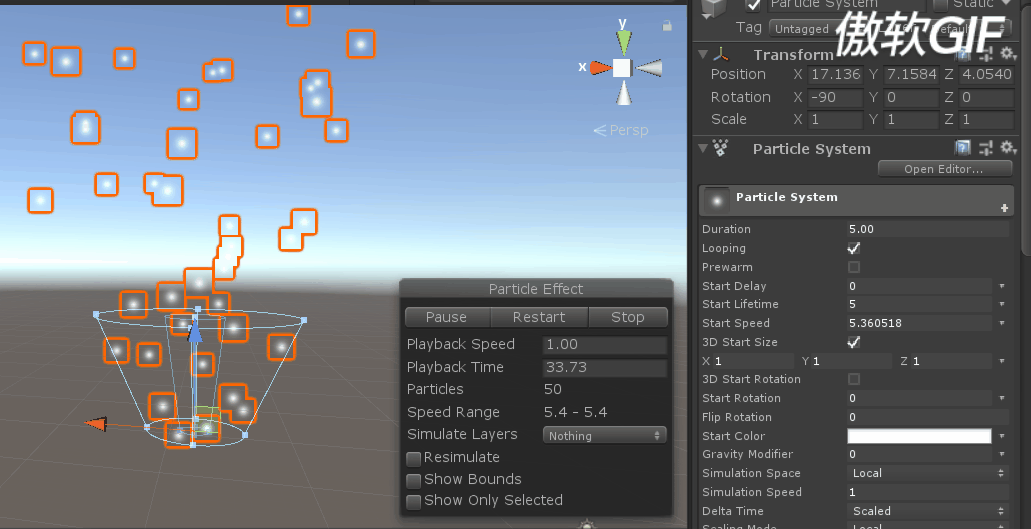
Task: Click the GameObject cube icon in Inspector
Action: 713,8
